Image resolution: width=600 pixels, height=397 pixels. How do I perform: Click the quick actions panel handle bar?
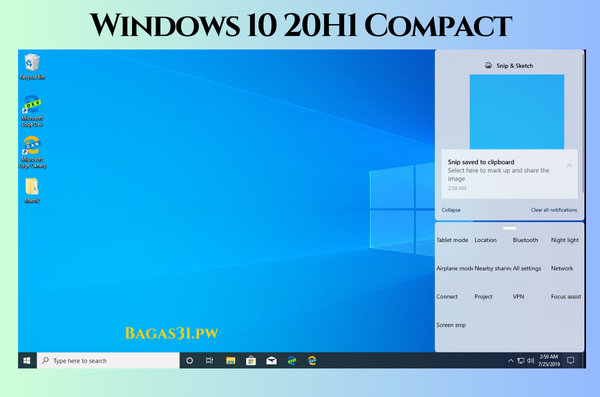(x=509, y=228)
